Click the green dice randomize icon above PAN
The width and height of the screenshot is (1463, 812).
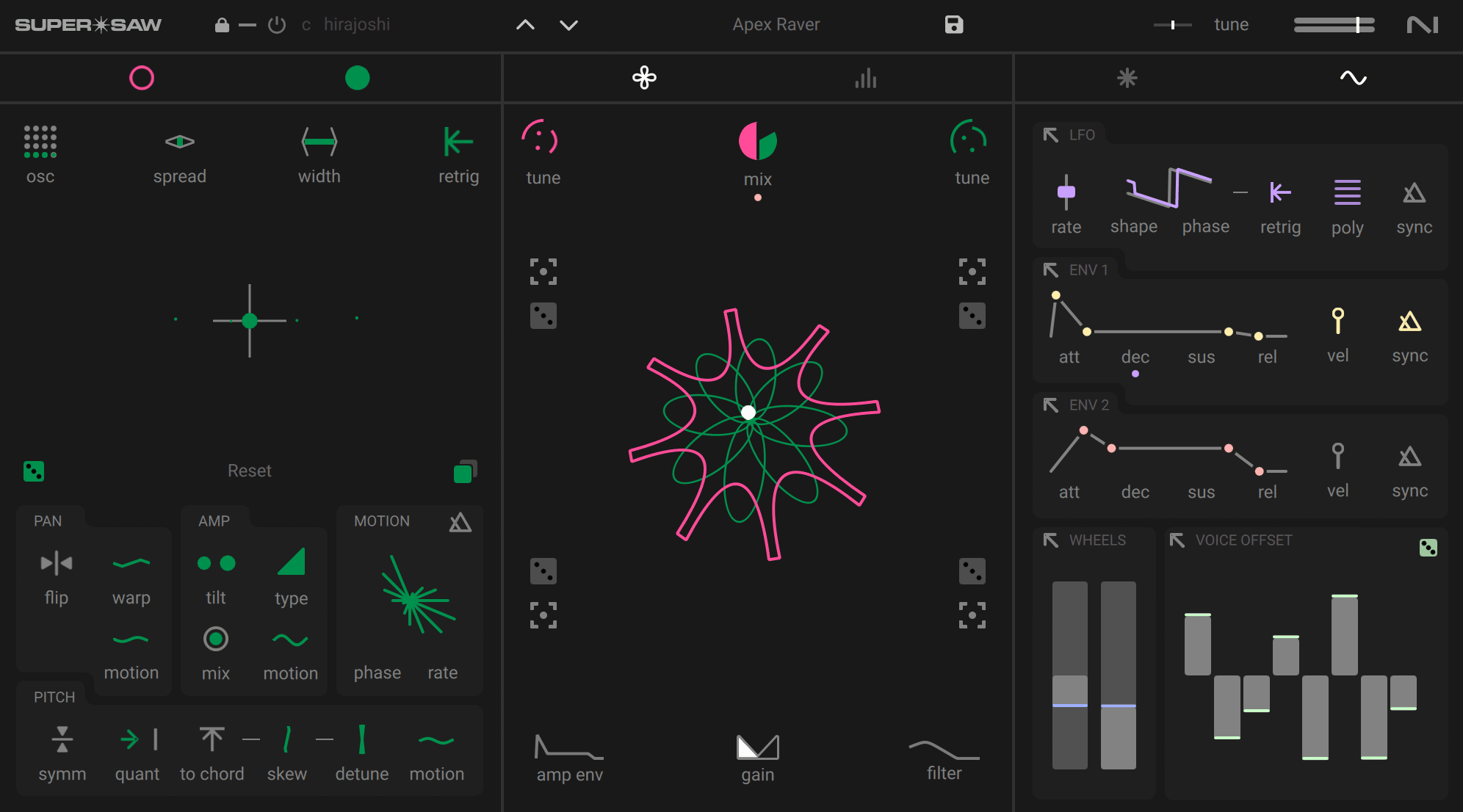tap(34, 471)
